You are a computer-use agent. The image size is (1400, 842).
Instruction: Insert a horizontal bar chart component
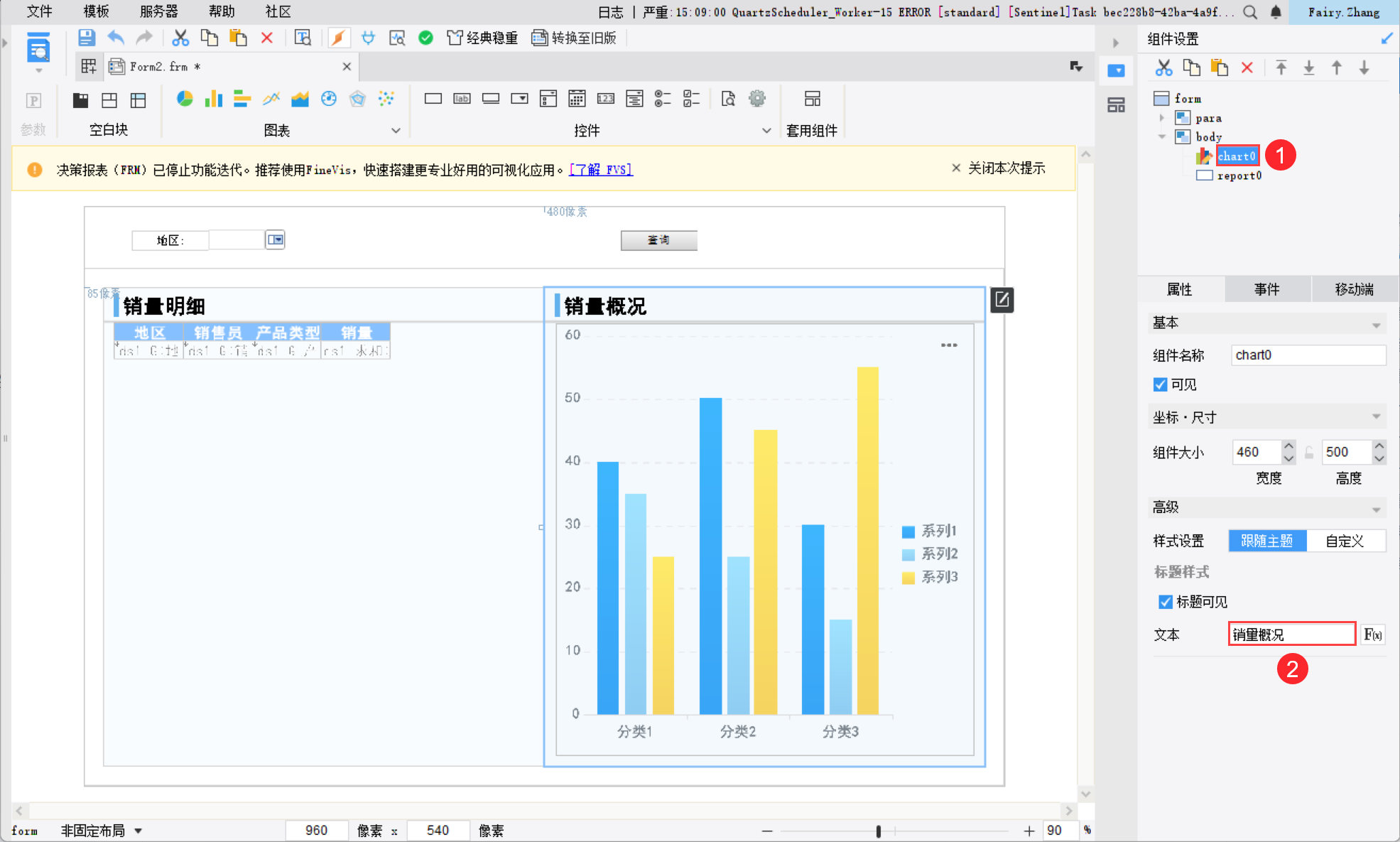coord(242,99)
